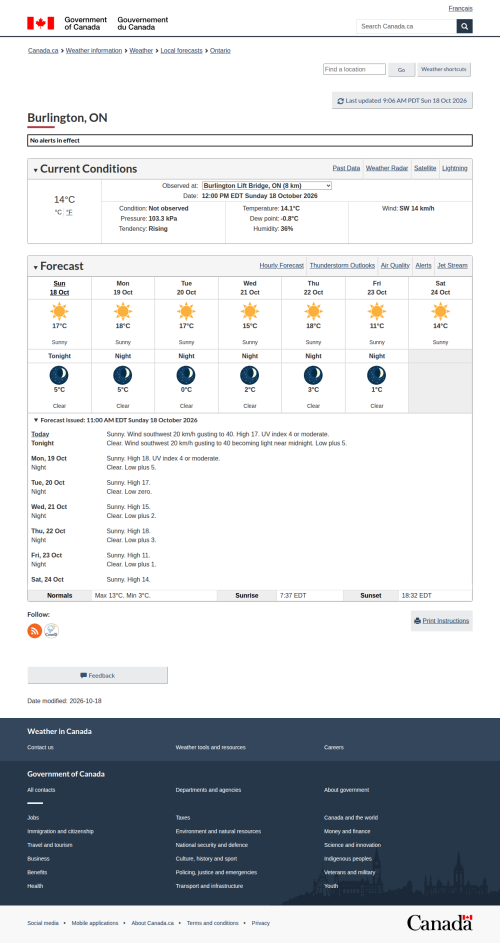Click the Friday 23 Oct sun icon

tap(377, 312)
